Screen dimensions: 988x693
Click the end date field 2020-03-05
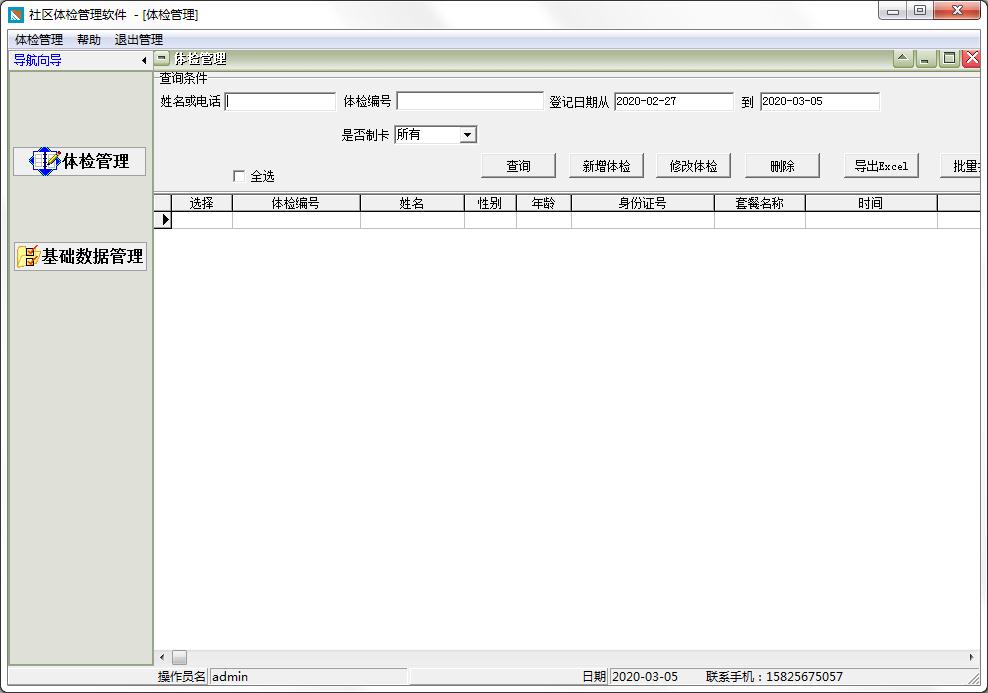(x=820, y=101)
